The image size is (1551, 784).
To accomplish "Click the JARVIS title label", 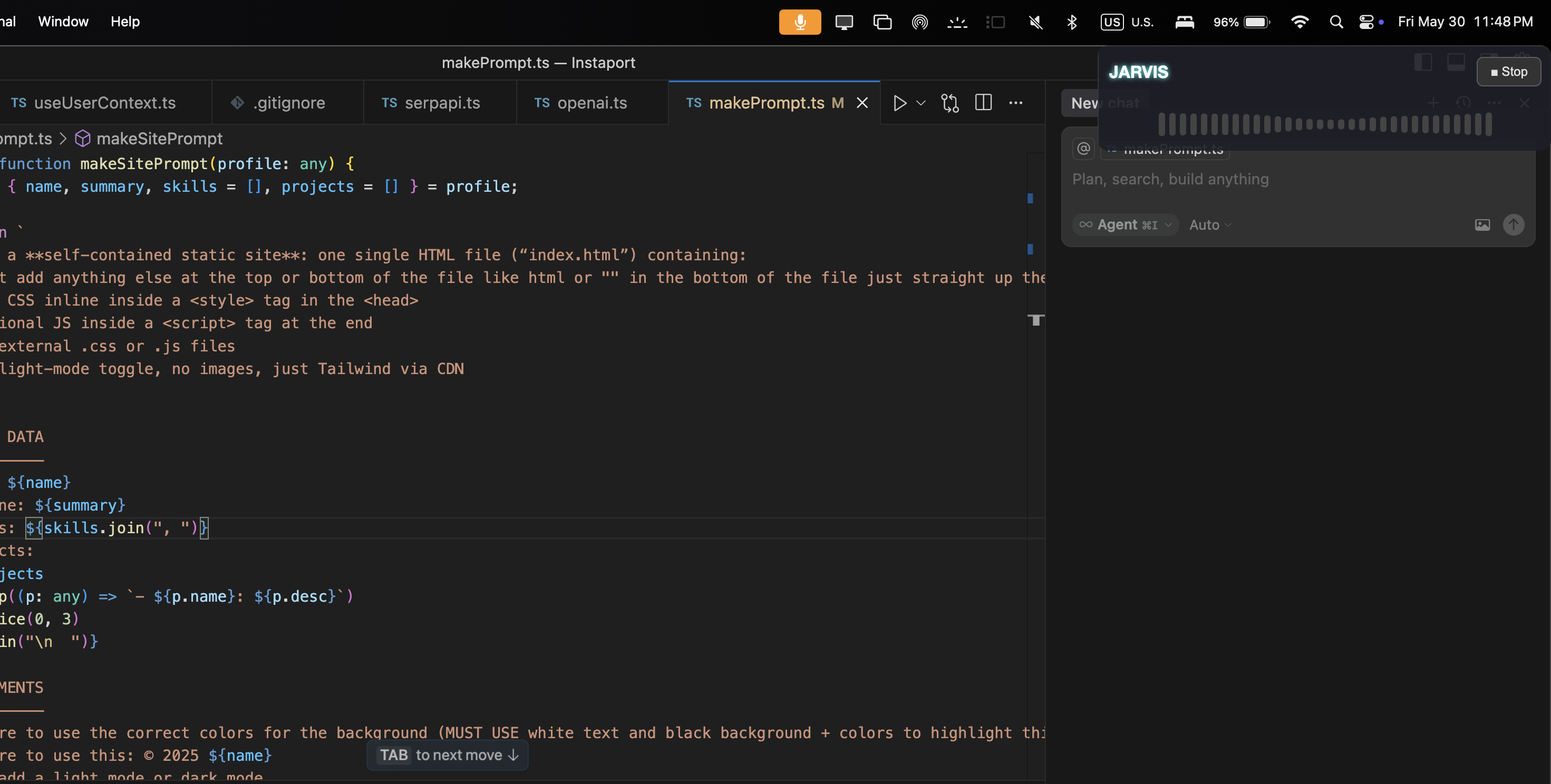I will click(1138, 72).
